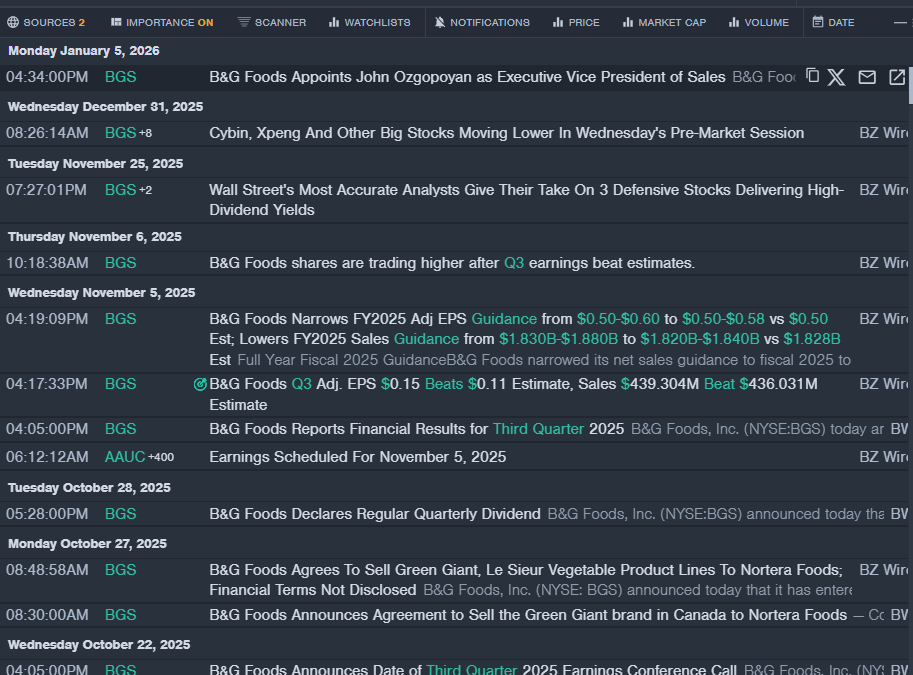The height and width of the screenshot is (675, 913).
Task: Toggle the Importance ON filter
Action: [x=161, y=22]
